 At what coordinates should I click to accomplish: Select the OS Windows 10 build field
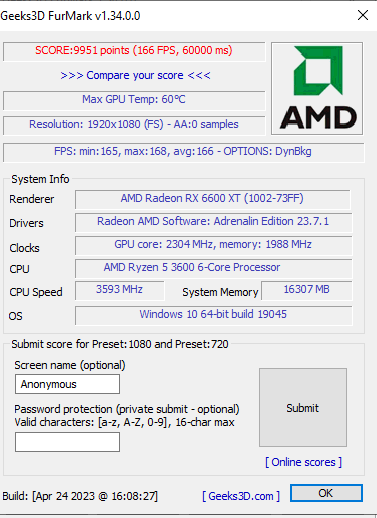click(x=213, y=315)
